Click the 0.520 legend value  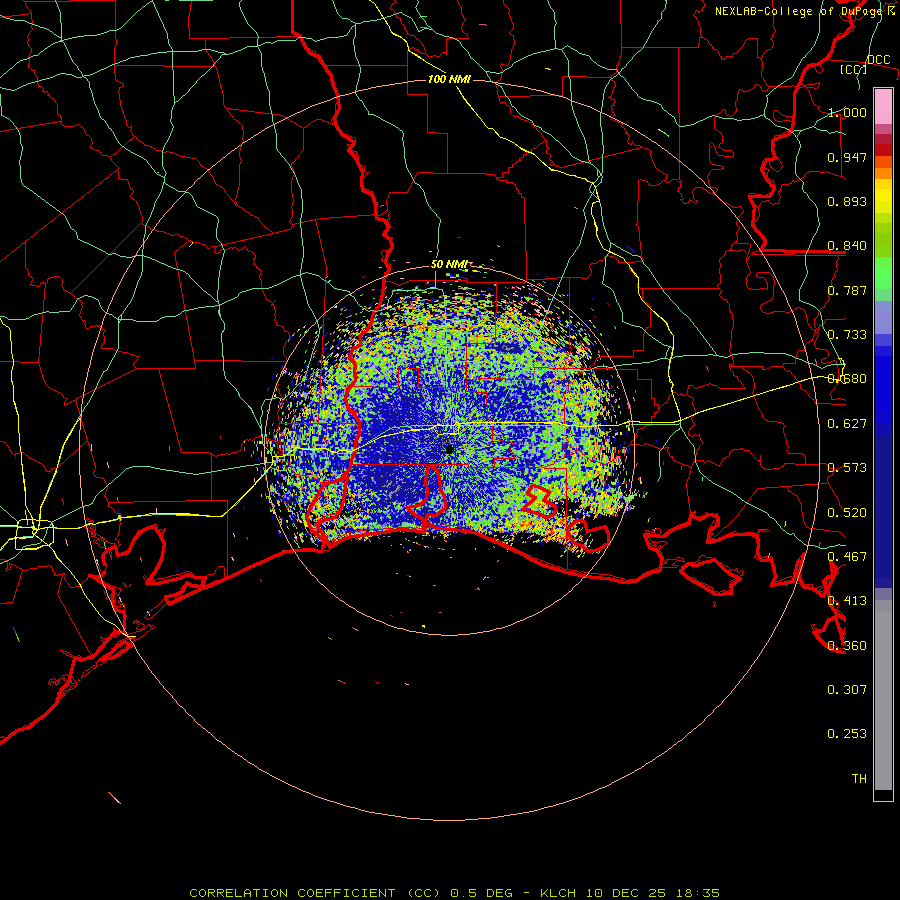pos(847,513)
